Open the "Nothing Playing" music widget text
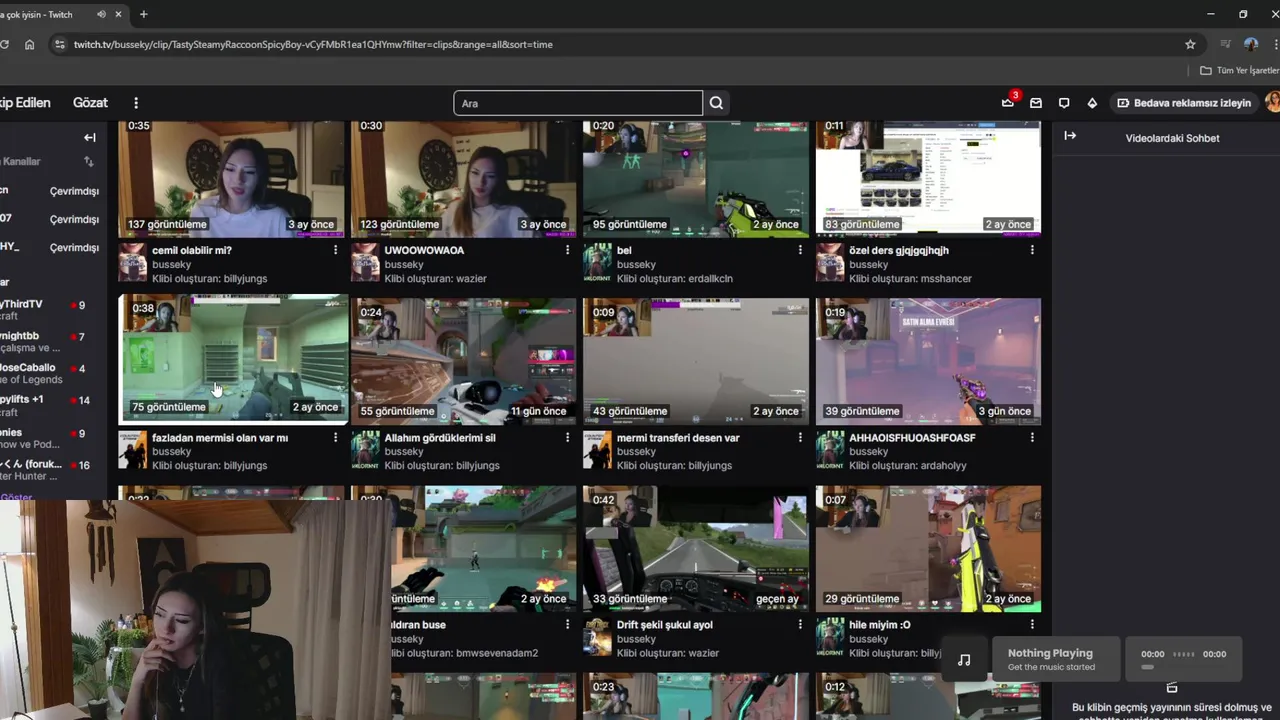Viewport: 1280px width, 720px height. click(x=1050, y=653)
